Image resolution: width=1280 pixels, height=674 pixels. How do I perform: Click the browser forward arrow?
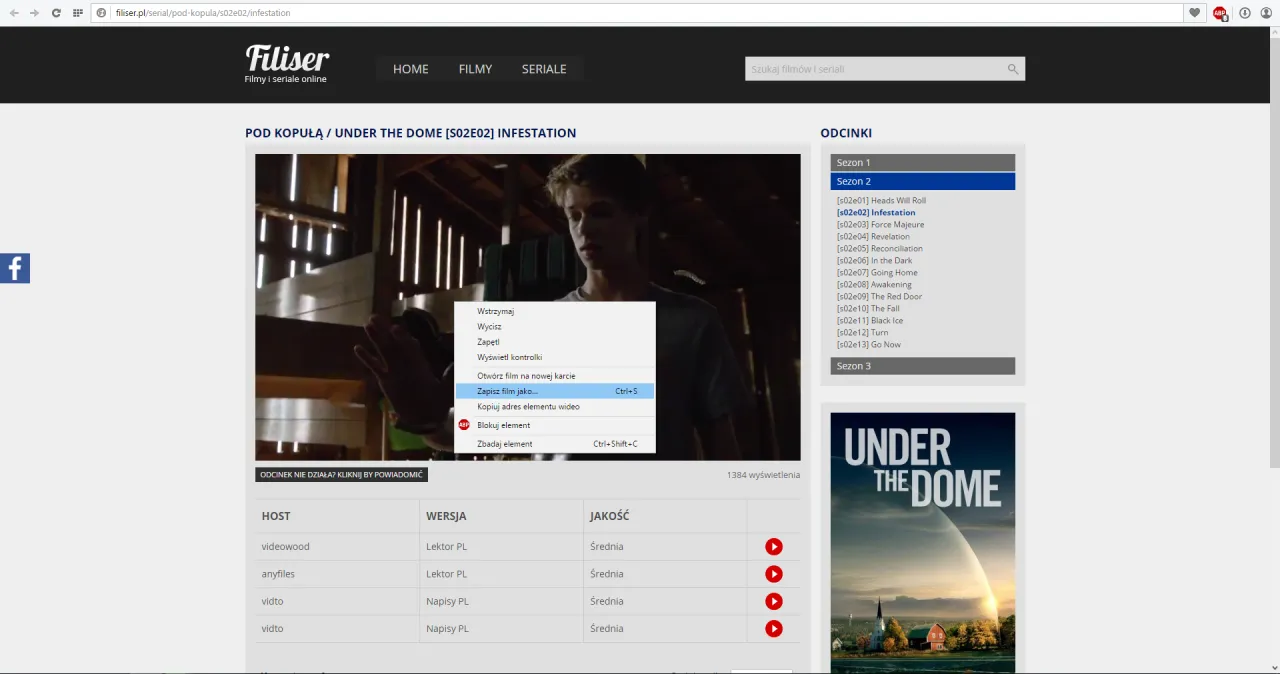coord(35,13)
